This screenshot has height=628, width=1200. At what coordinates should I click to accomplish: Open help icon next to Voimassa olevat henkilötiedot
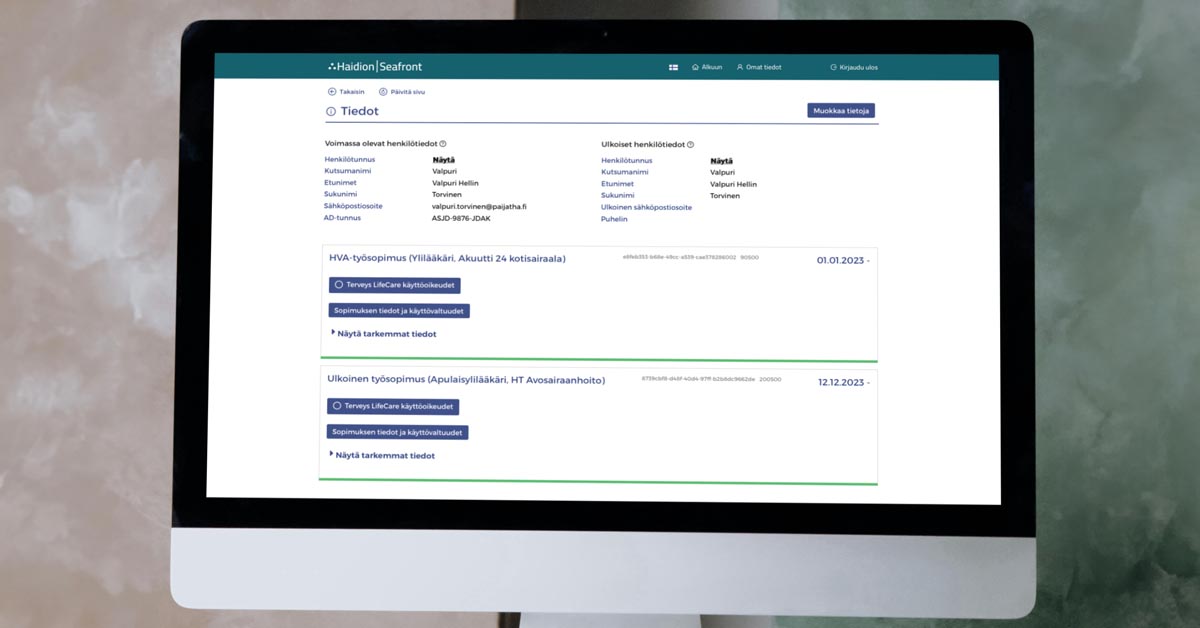(443, 144)
